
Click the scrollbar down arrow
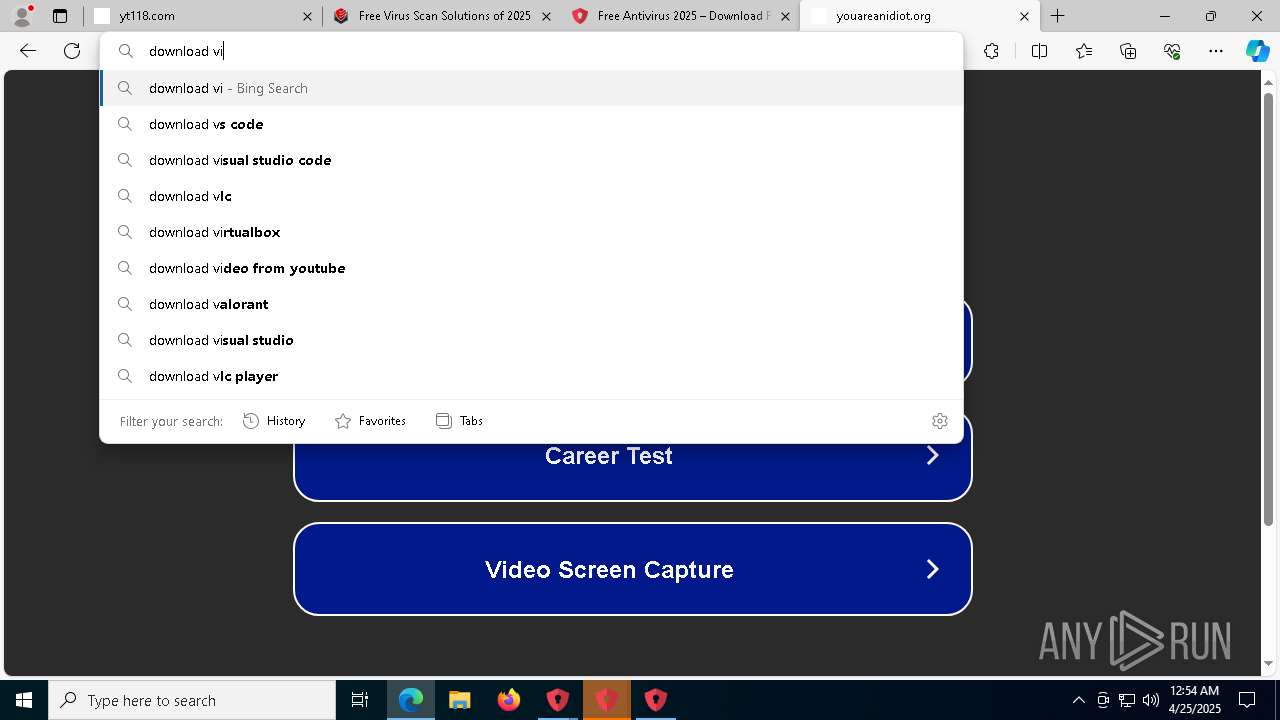[x=1269, y=663]
